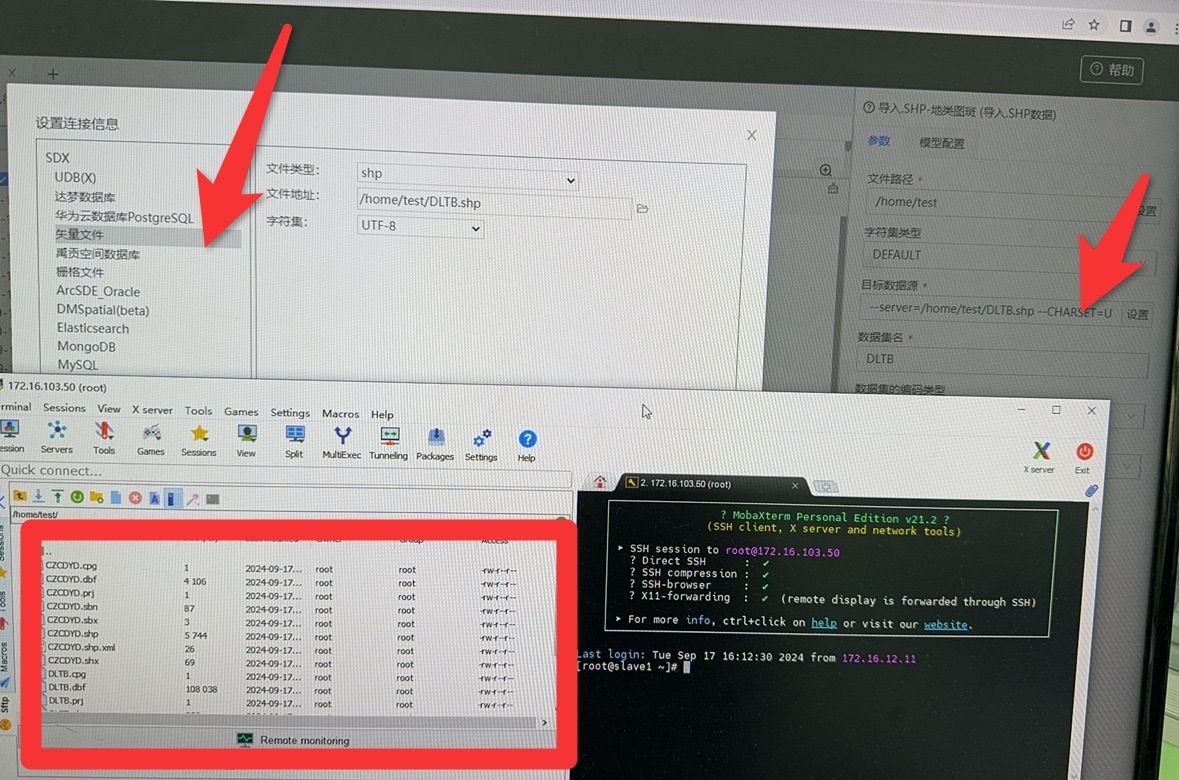The image size is (1179, 780).
Task: Select UDB(X) in the datasource list
Action: [x=75, y=178]
